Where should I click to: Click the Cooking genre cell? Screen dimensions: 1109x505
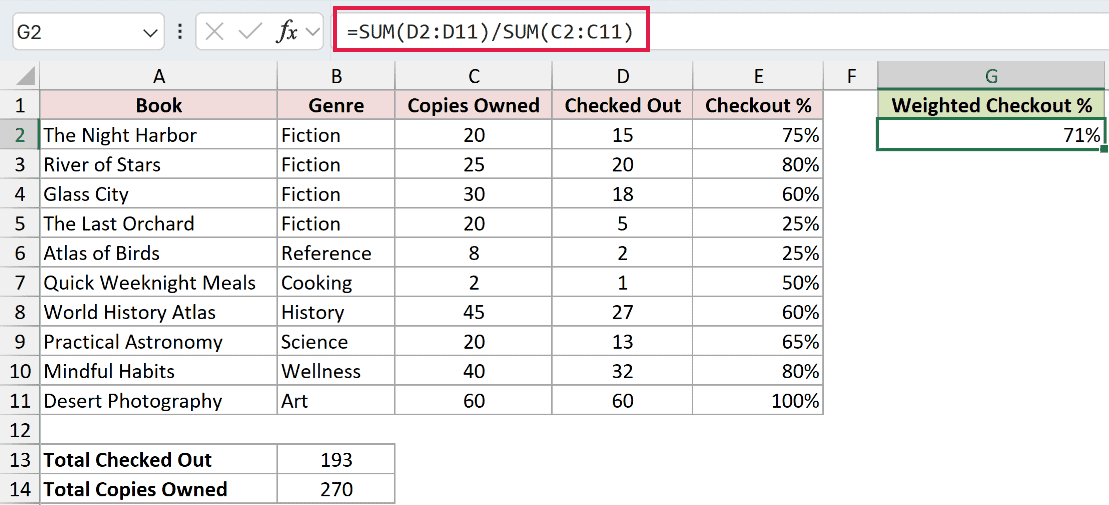[336, 283]
